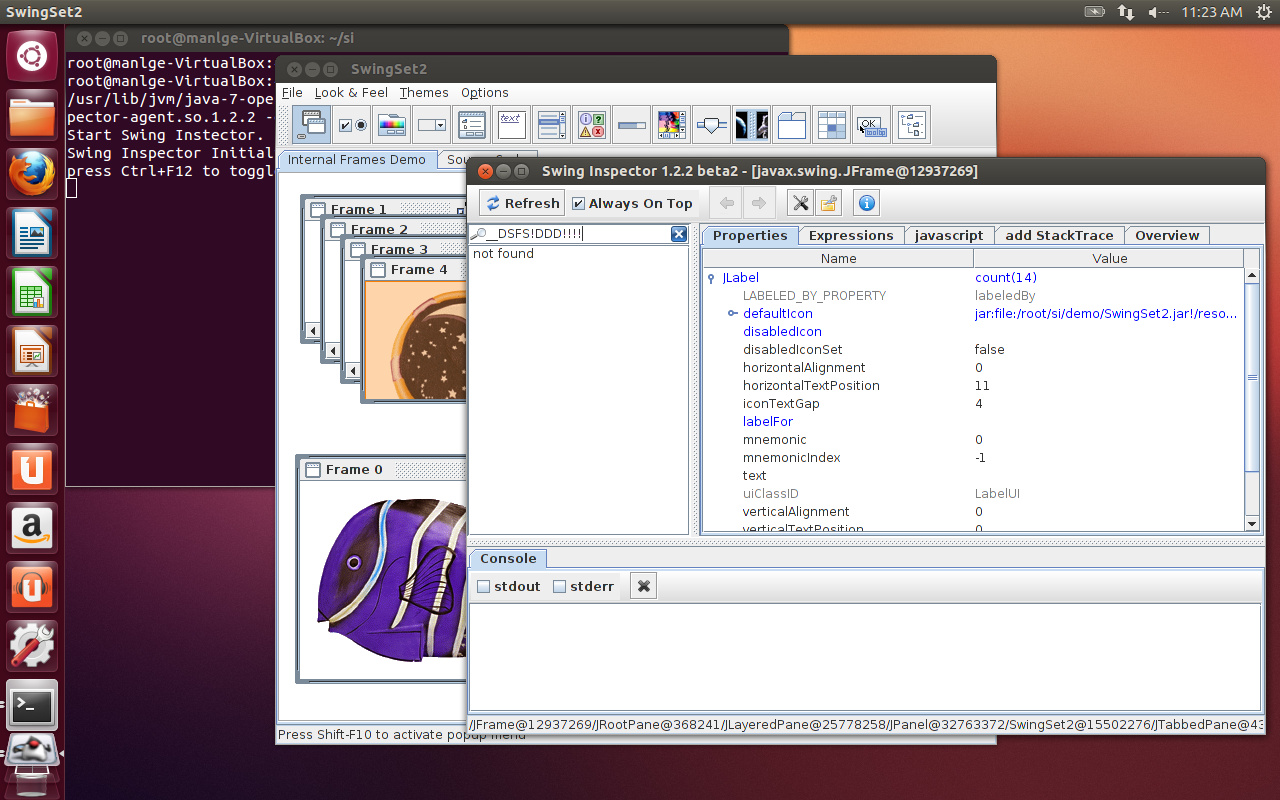1280x800 pixels.
Task: Click the Refresh button
Action: click(x=522, y=203)
